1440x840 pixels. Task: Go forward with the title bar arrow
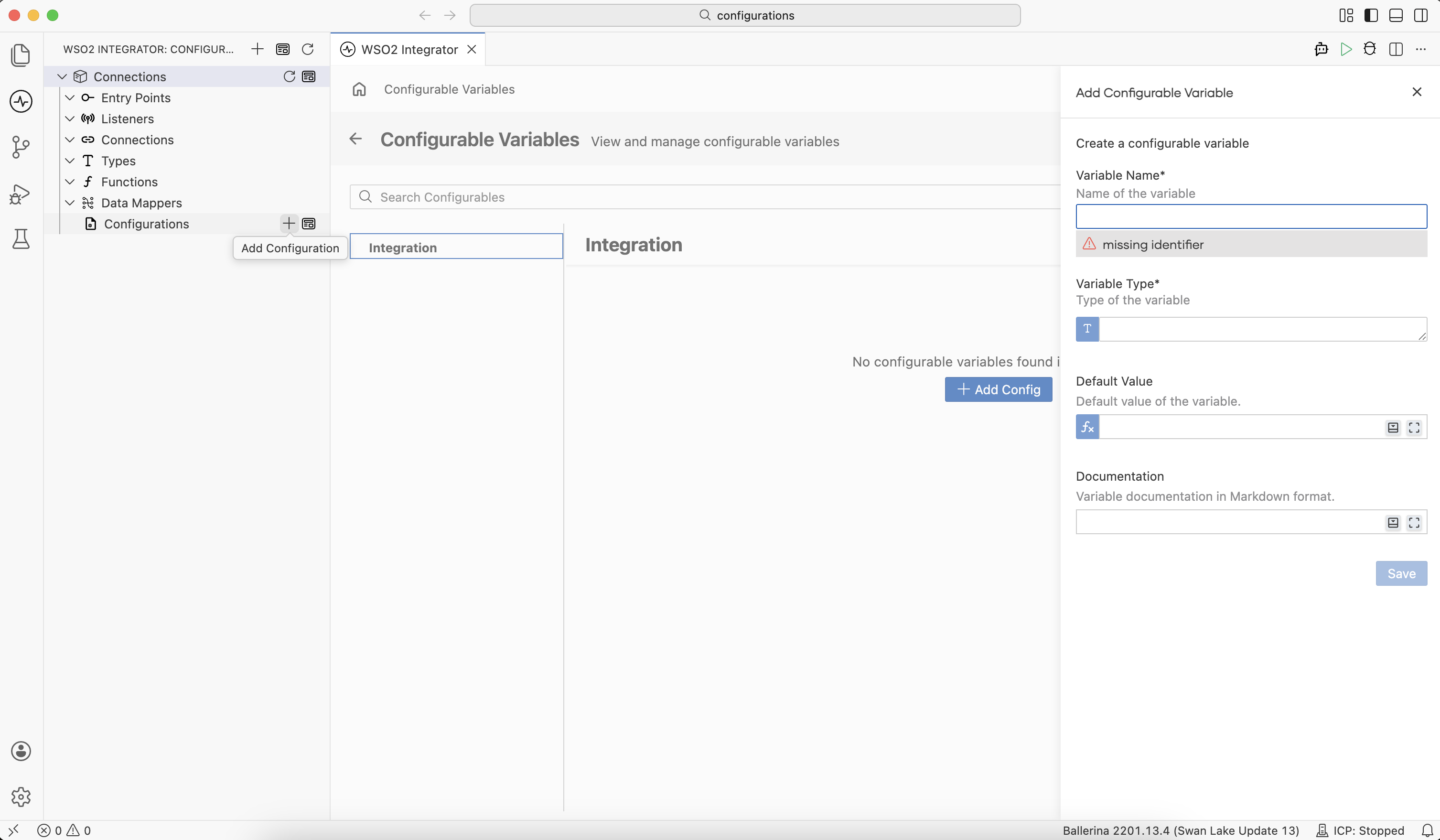[x=450, y=15]
